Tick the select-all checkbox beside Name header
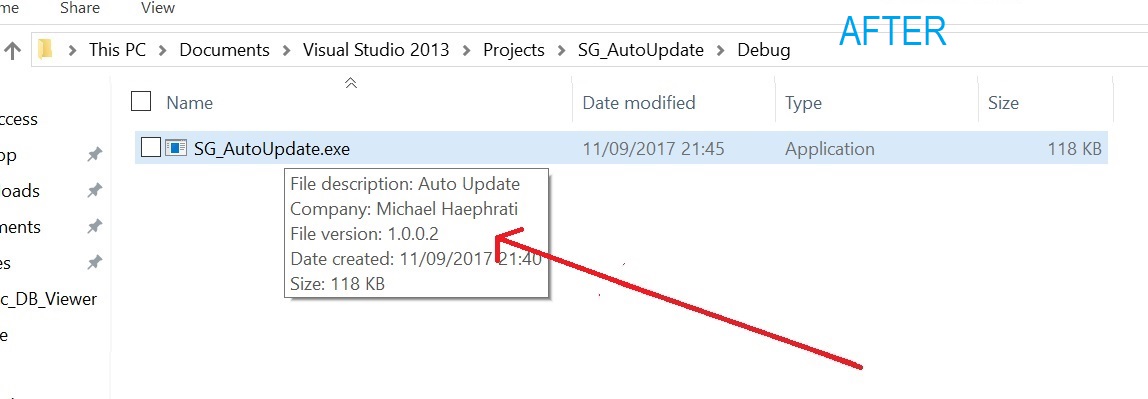Screen dimensions: 1148x399 pyautogui.click(x=141, y=101)
